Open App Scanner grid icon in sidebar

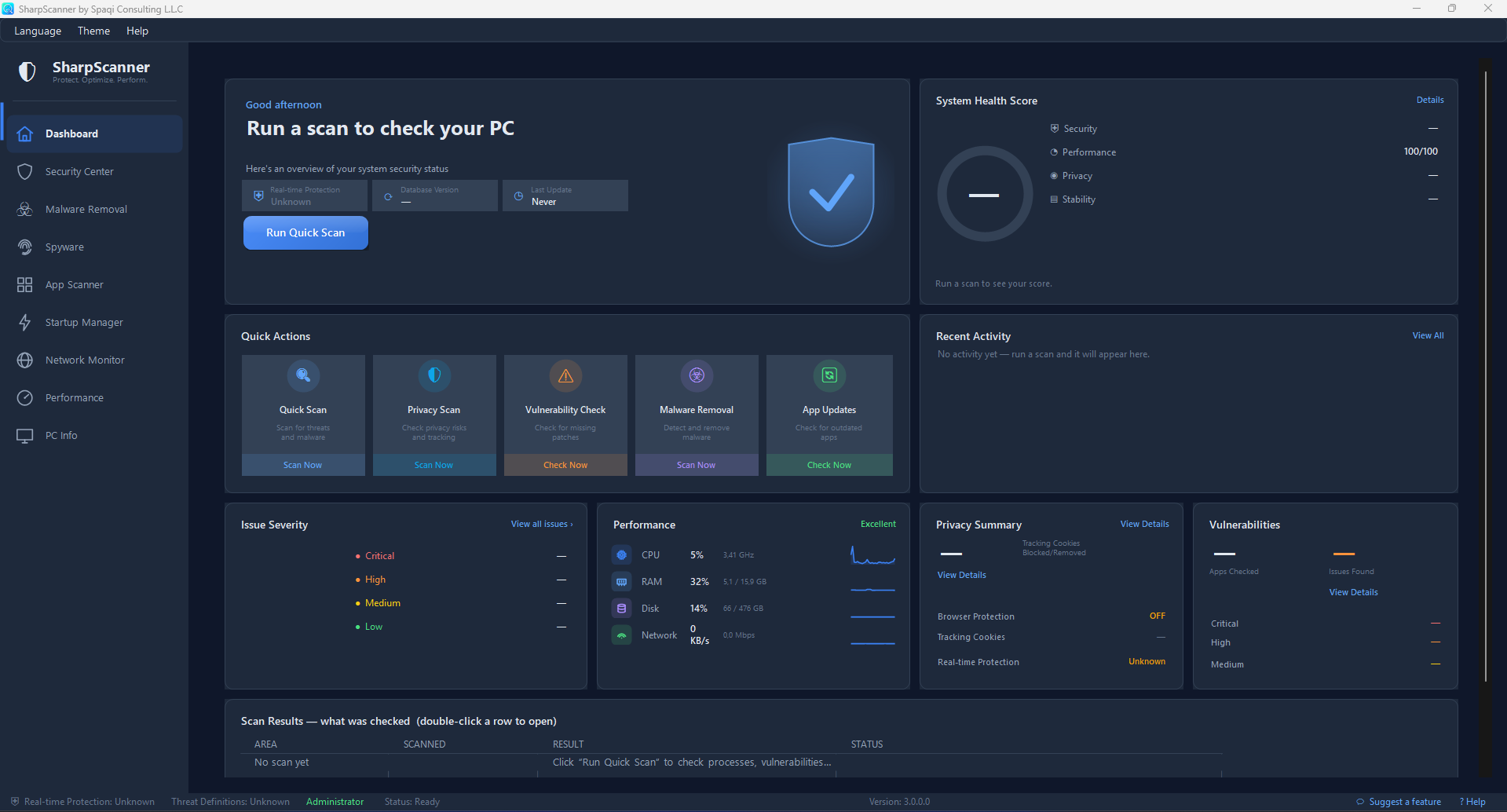[25, 284]
